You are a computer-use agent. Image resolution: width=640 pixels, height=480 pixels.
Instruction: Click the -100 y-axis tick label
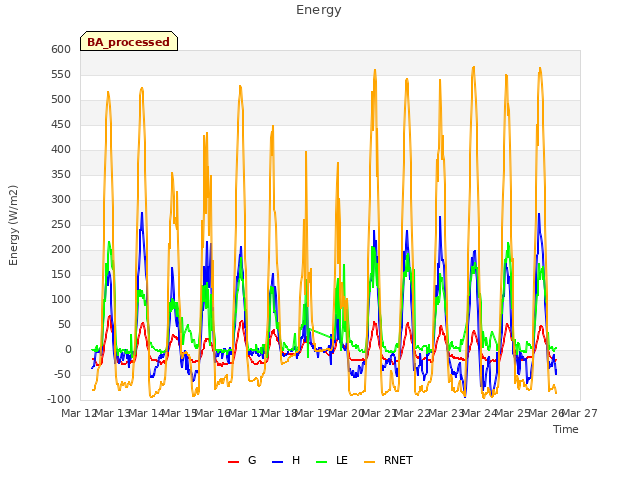pos(59,399)
